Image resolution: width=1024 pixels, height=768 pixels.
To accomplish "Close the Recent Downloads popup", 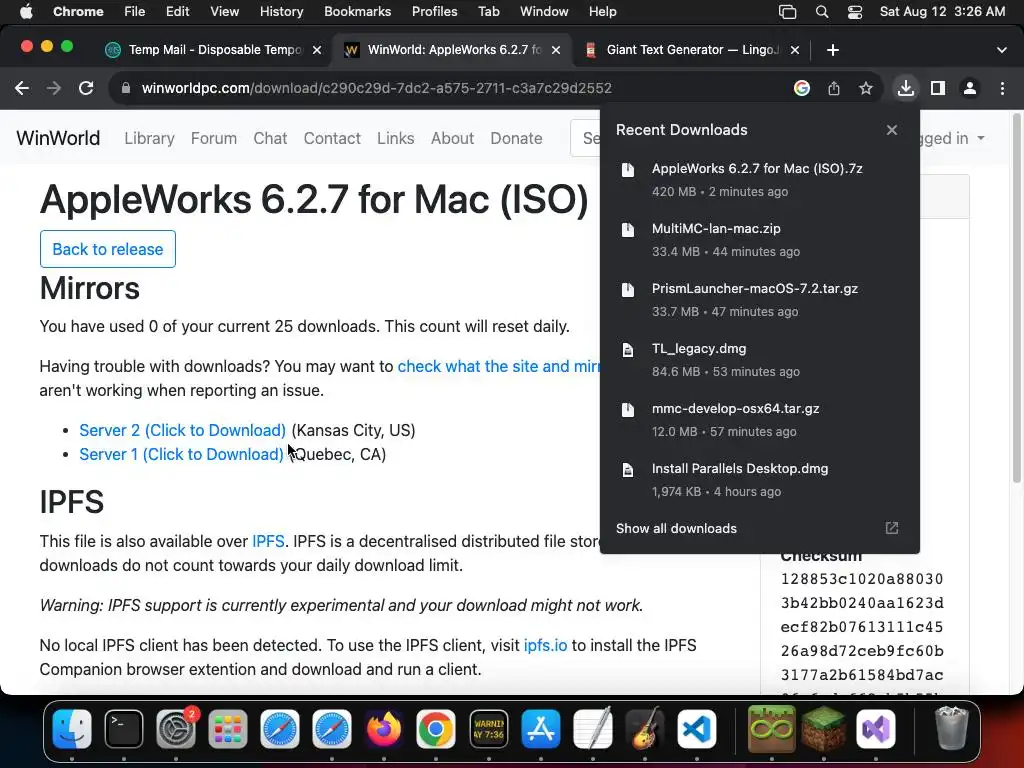I will pyautogui.click(x=892, y=130).
